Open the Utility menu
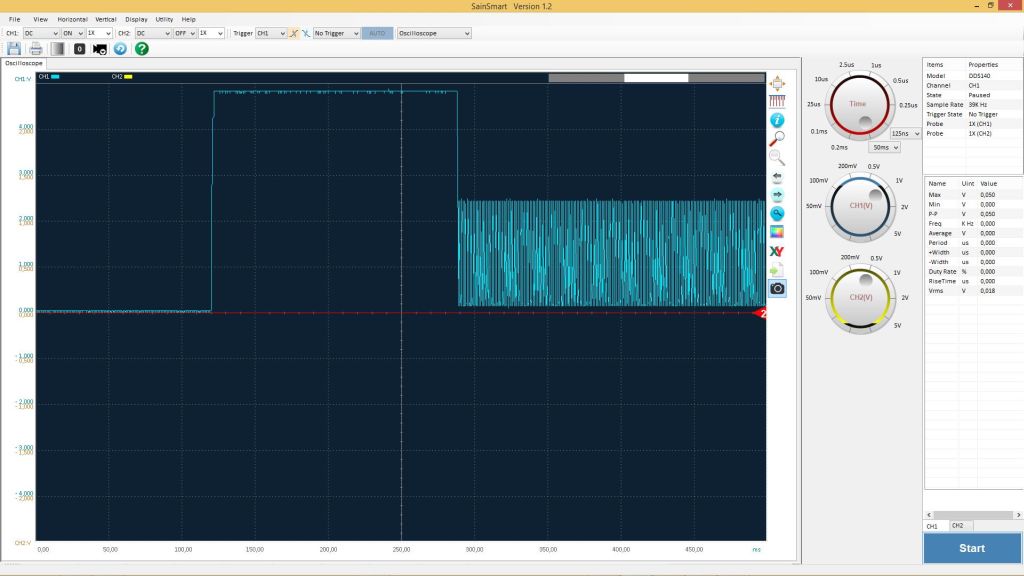 pyautogui.click(x=164, y=20)
